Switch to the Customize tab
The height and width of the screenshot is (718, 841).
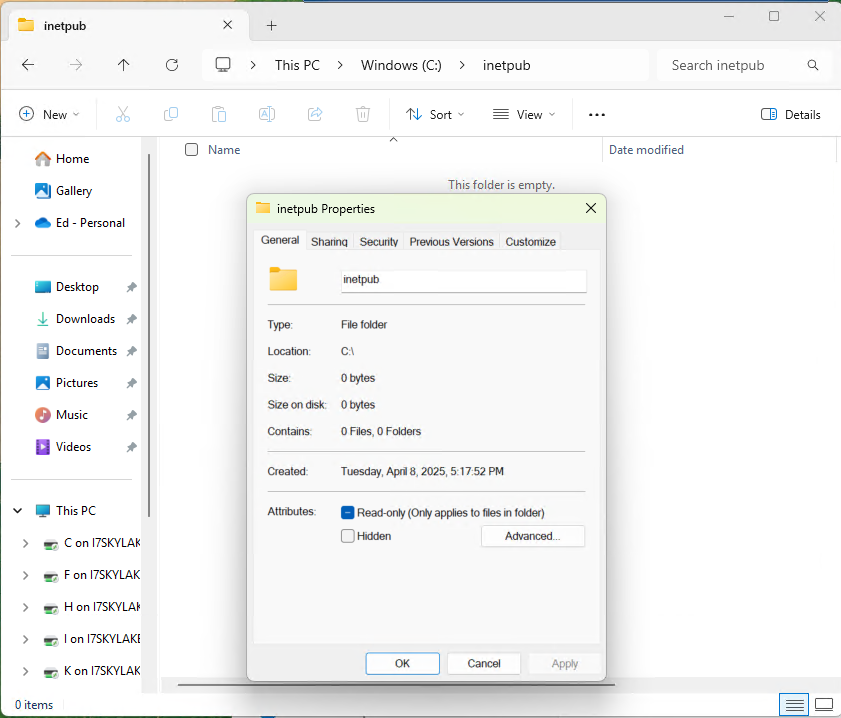(x=530, y=241)
